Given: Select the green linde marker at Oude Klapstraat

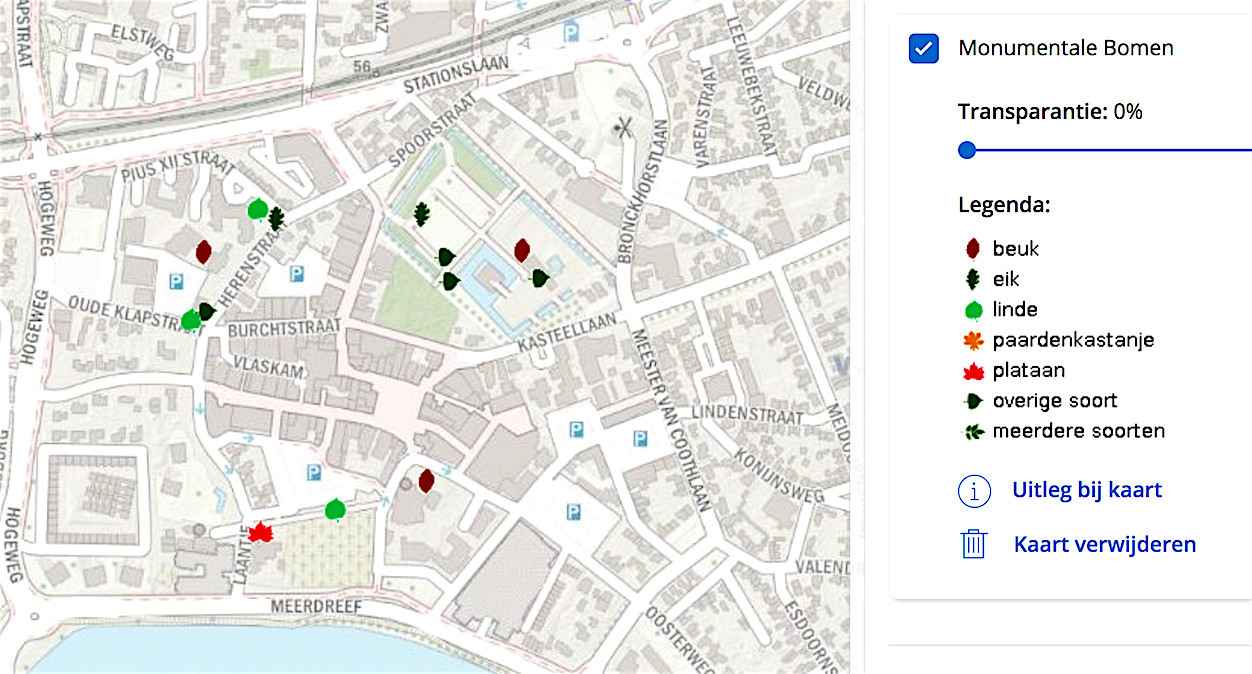Looking at the screenshot, I should (190, 321).
